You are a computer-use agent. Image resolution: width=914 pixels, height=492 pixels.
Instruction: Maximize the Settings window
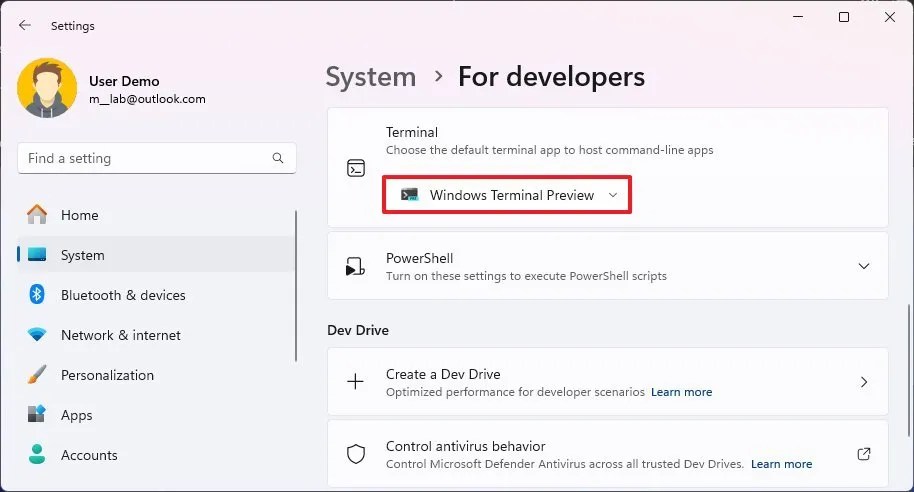point(843,17)
